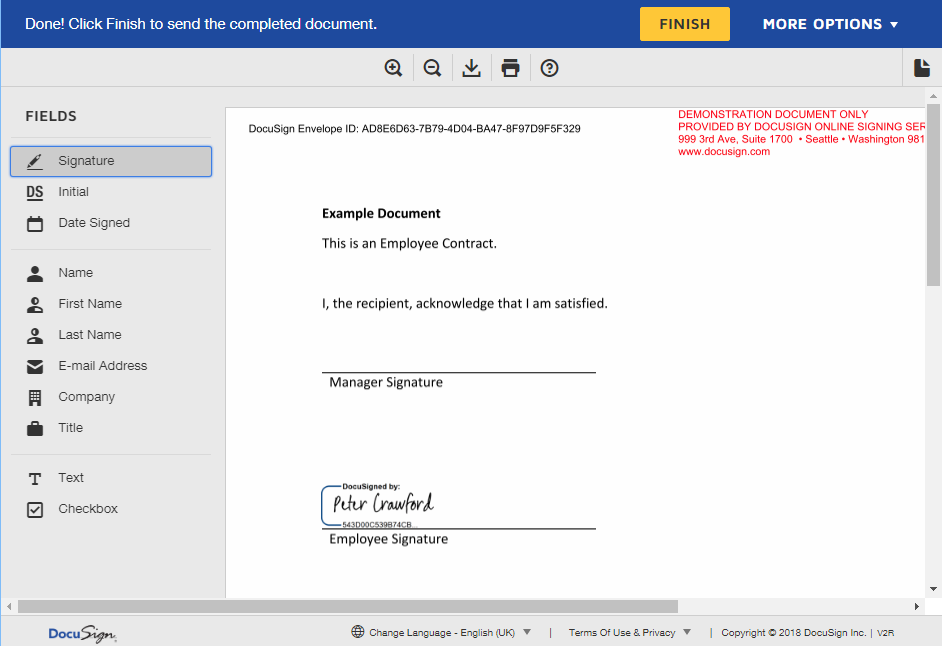942x646 pixels.
Task: Select the Signature field label
Action: coord(86,160)
